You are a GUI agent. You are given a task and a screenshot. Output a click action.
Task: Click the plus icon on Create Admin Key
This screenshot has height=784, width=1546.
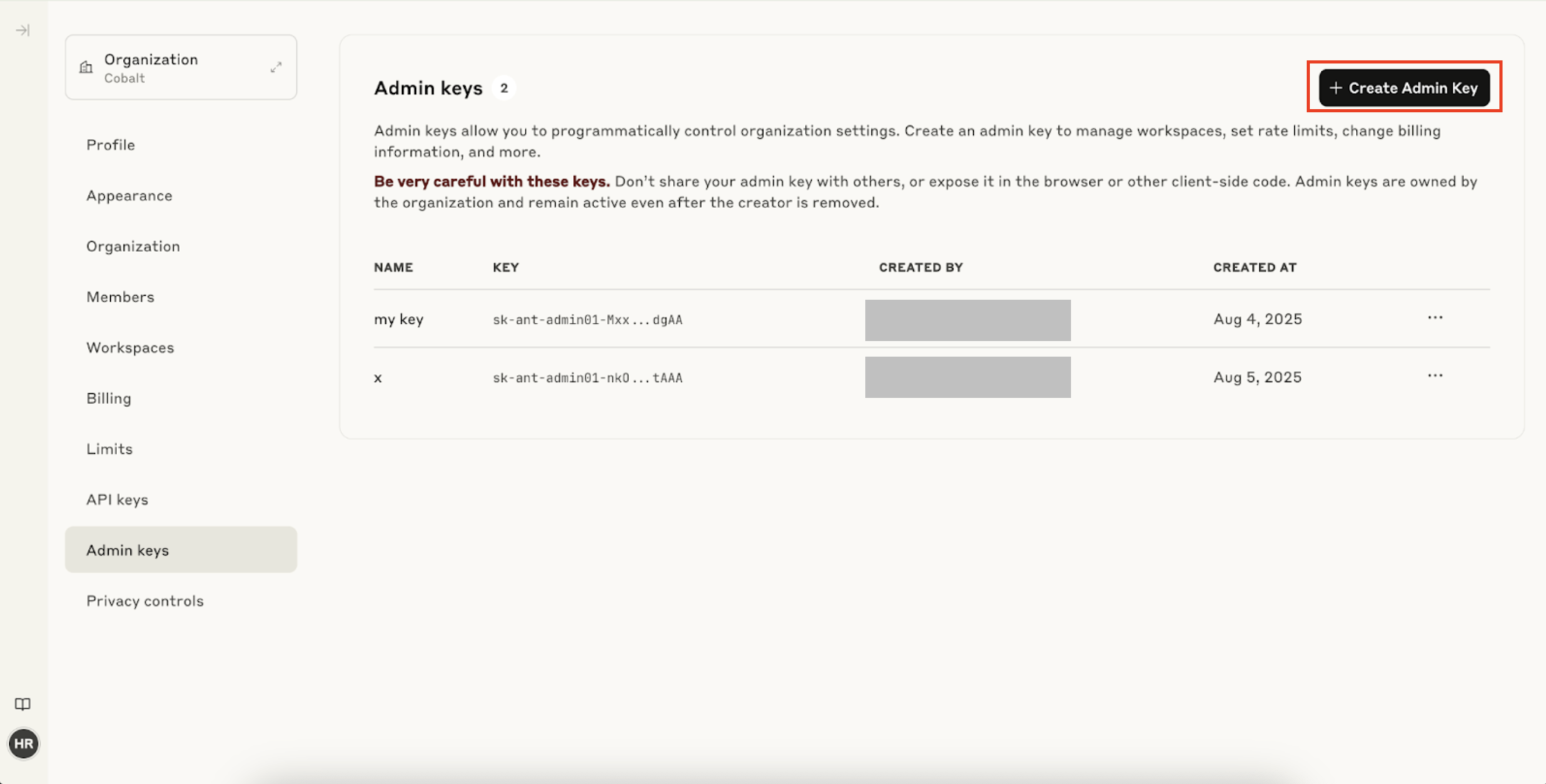coord(1336,88)
